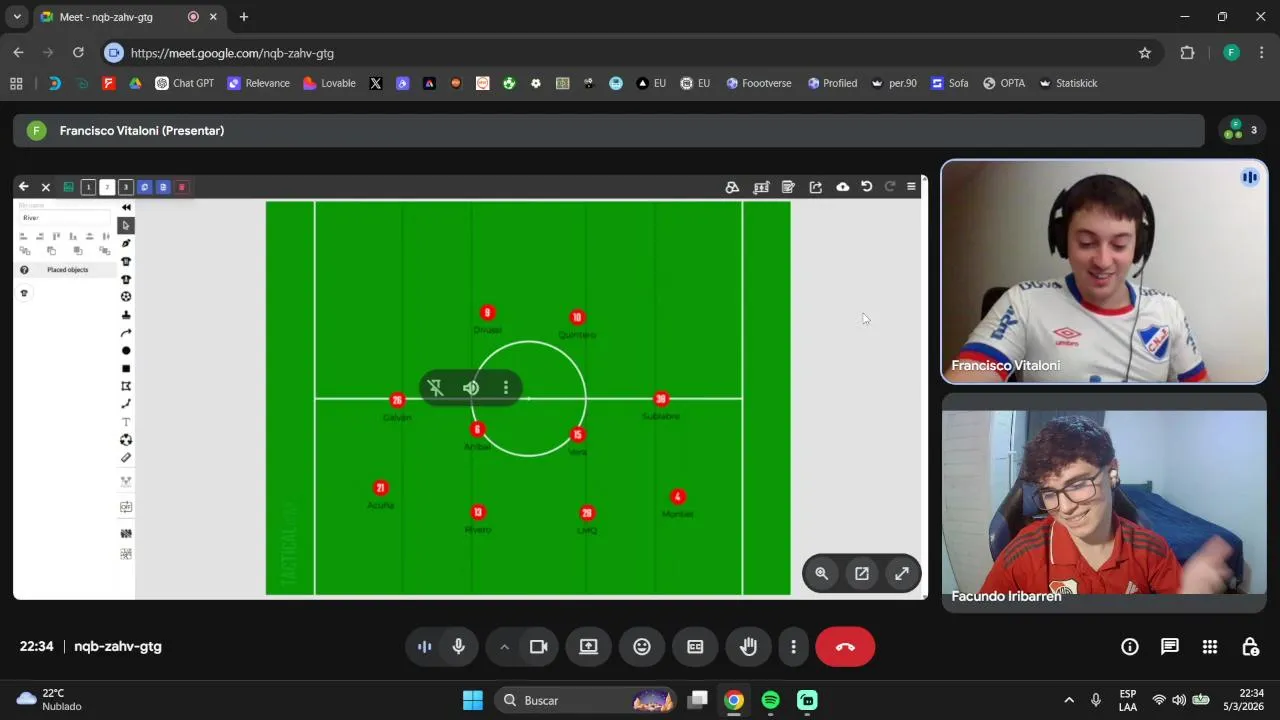The height and width of the screenshot is (720, 1280).
Task: Toggle the microphone in Meet controls
Action: pos(459,647)
